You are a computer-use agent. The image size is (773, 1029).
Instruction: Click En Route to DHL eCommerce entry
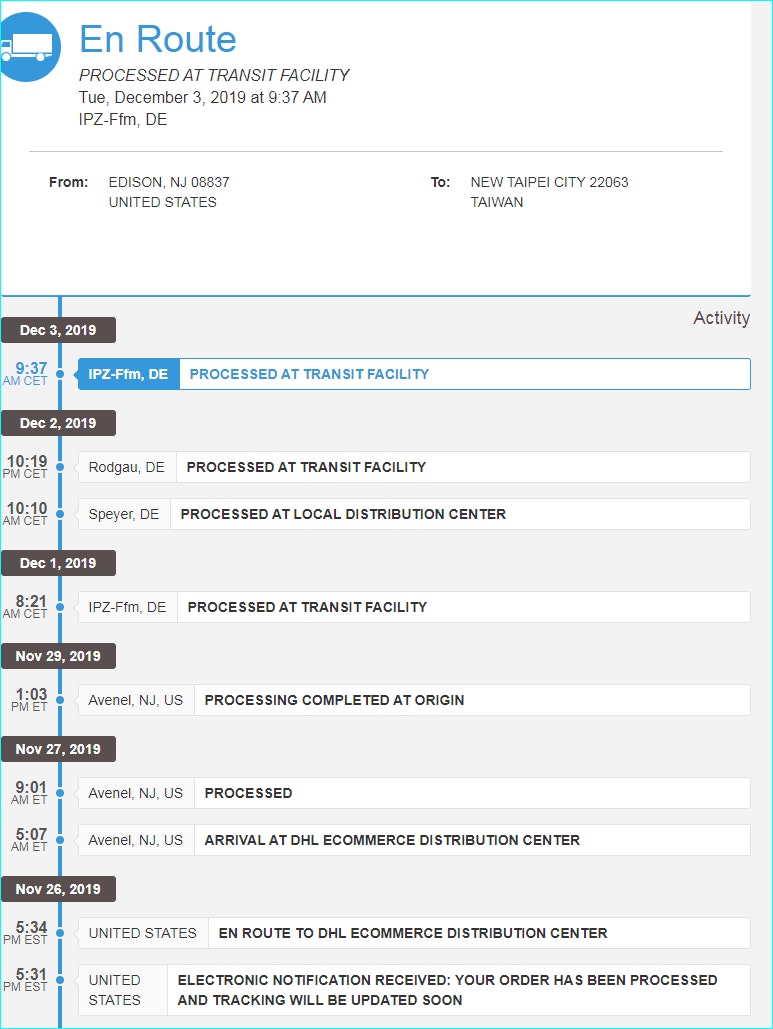point(413,933)
